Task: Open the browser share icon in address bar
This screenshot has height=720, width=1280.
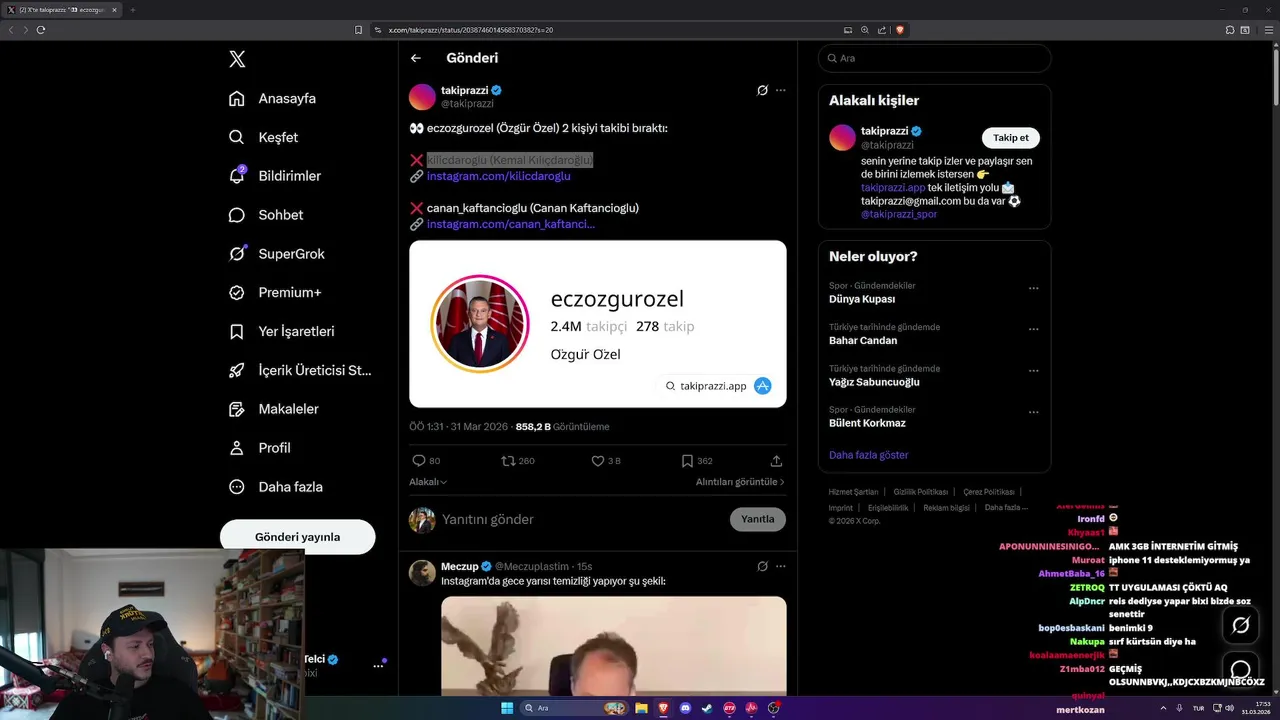Action: coord(882,30)
